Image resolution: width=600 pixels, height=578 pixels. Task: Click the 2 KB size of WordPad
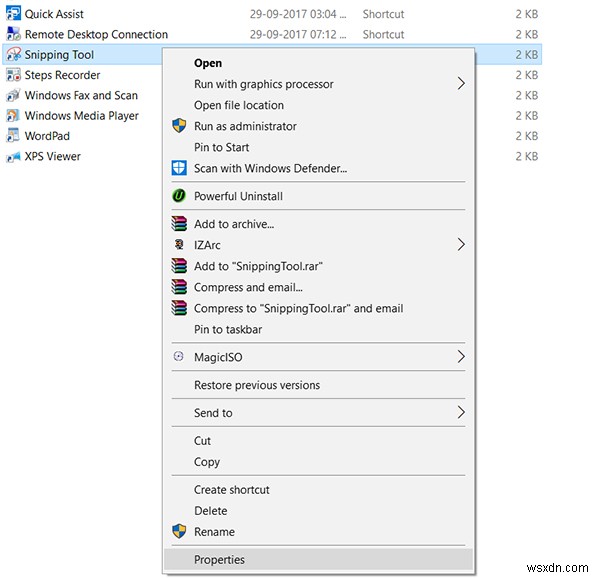tap(527, 136)
